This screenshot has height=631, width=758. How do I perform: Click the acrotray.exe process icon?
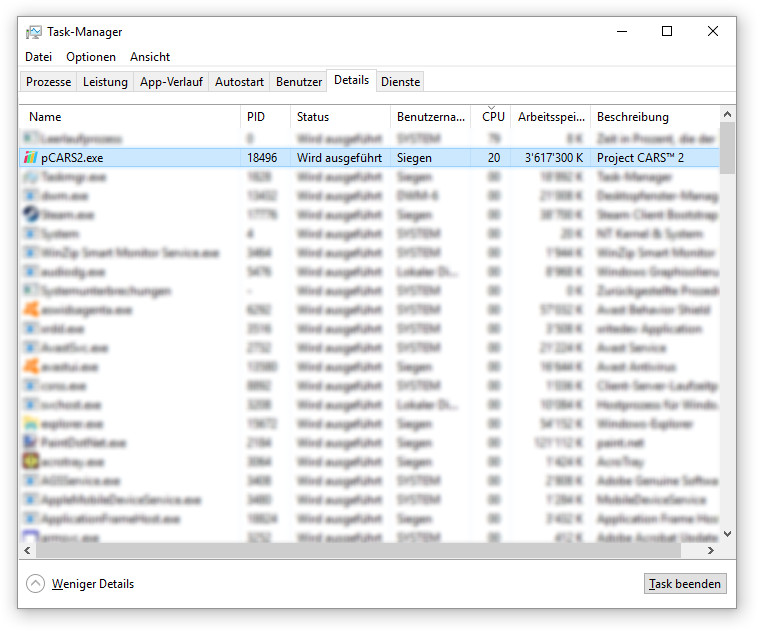pyautogui.click(x=30, y=461)
